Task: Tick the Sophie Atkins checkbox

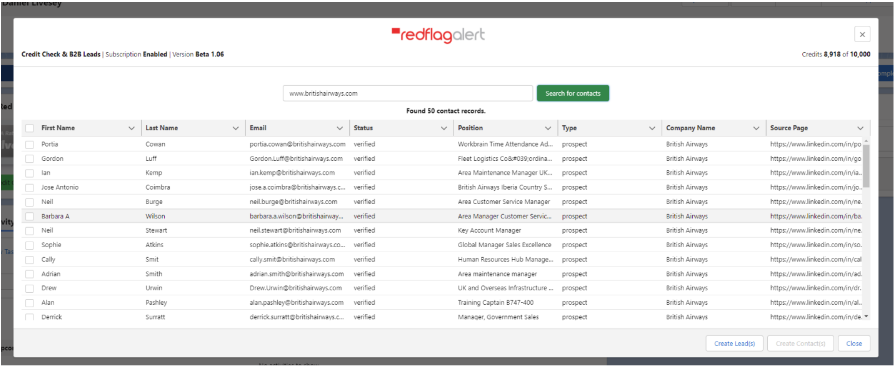Action: pos(30,245)
